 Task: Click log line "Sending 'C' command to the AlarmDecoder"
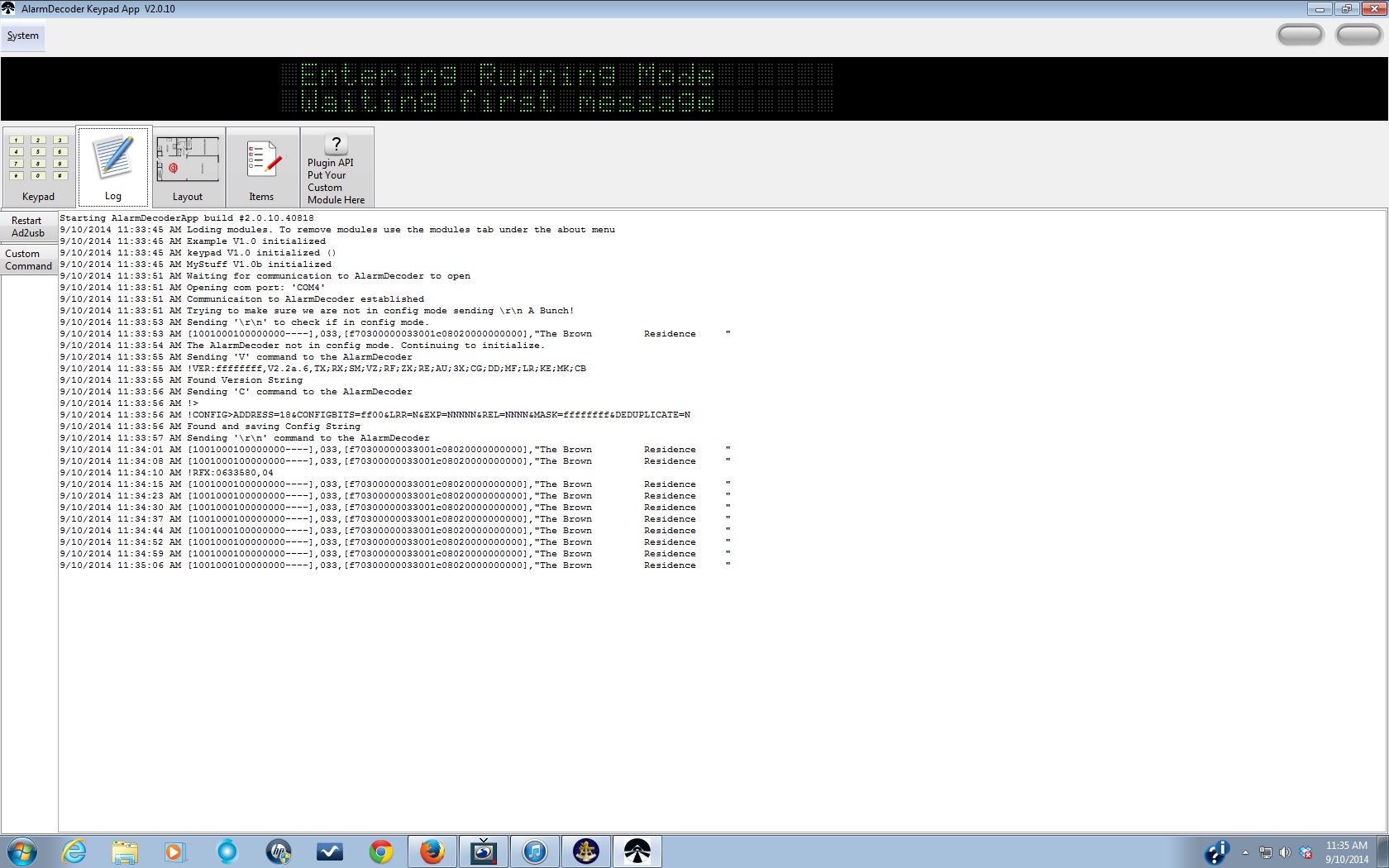(236, 392)
